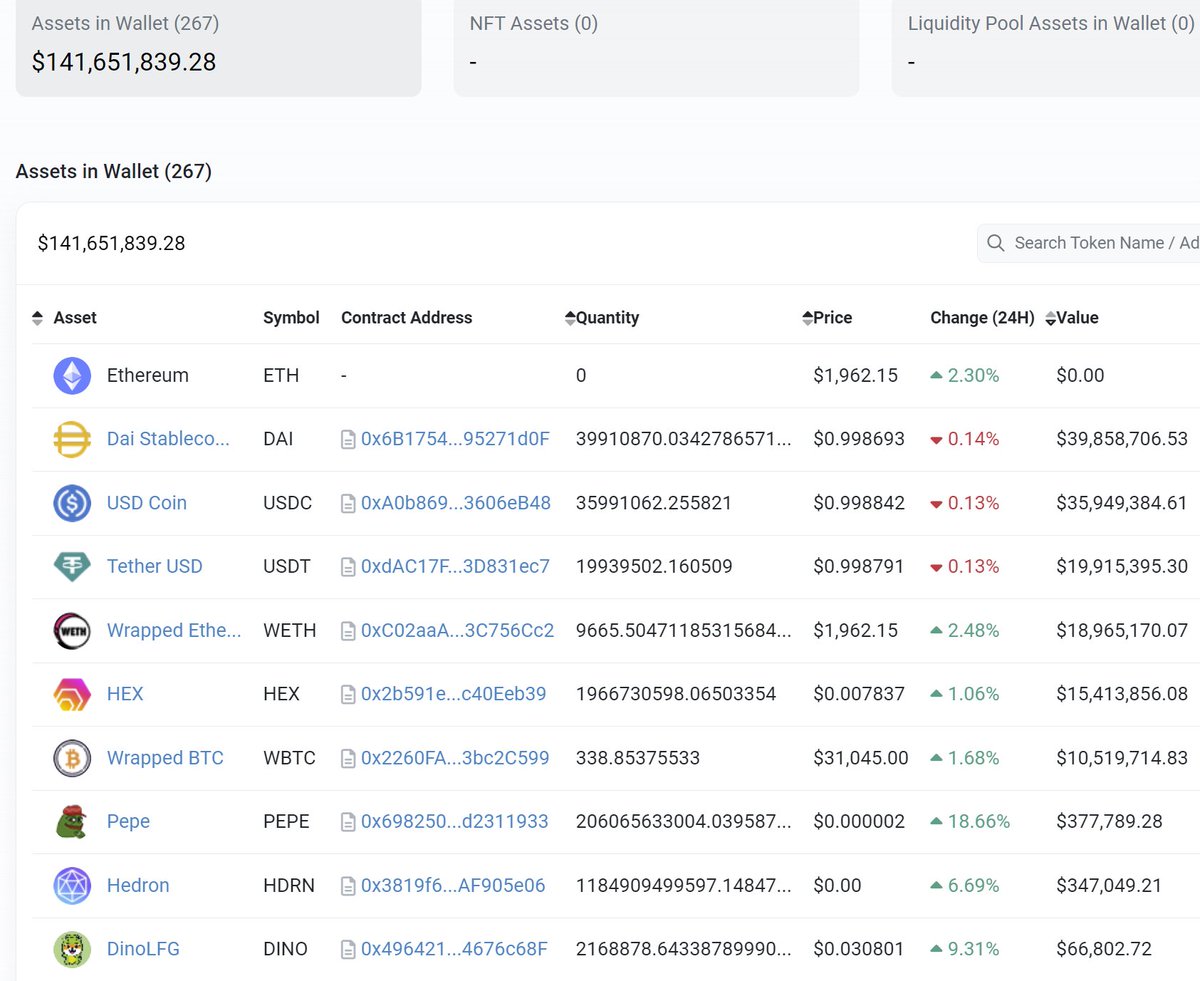Open the Wrapped BTC token link

click(x=165, y=758)
